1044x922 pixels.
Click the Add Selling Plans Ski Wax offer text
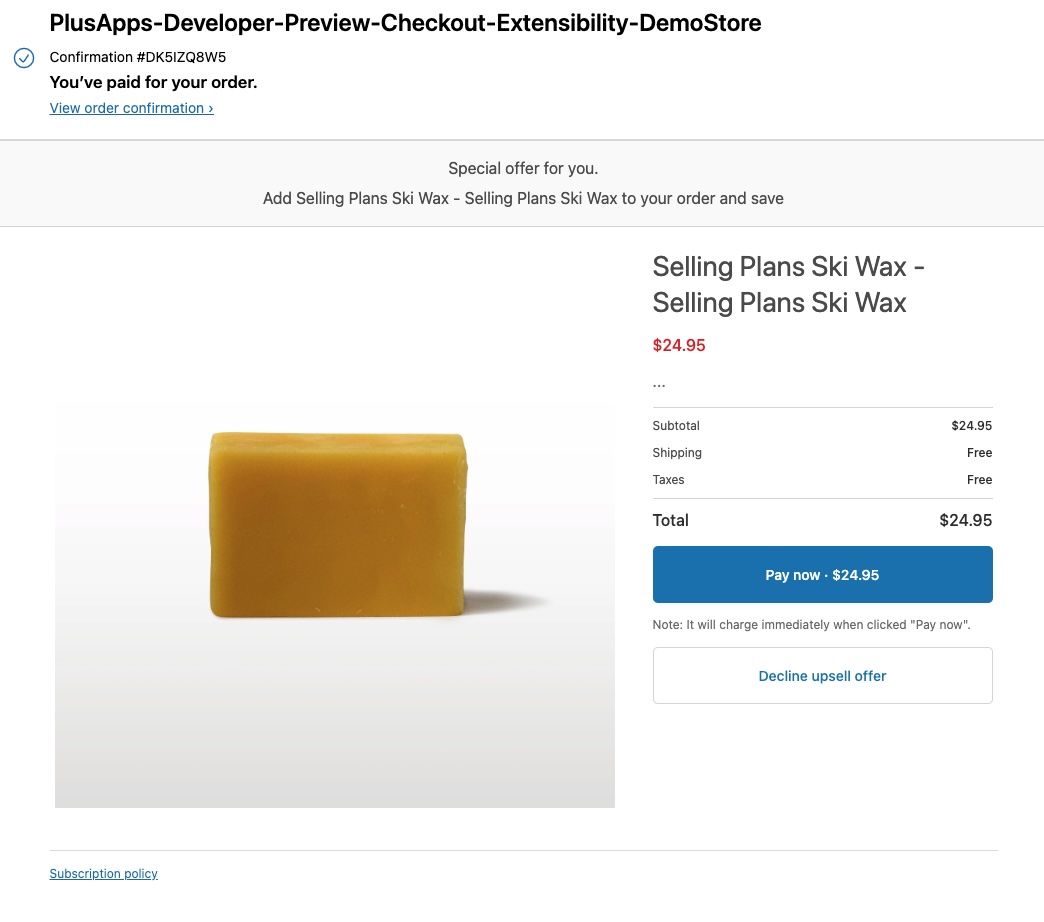coord(522,198)
